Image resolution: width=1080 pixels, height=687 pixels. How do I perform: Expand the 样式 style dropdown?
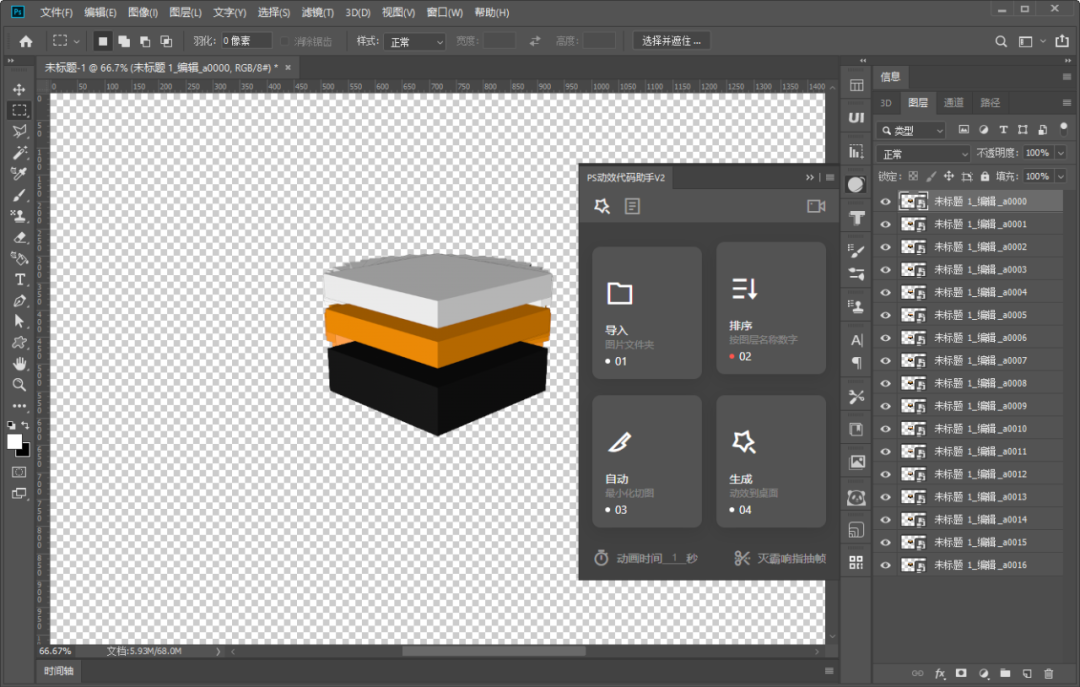click(416, 42)
